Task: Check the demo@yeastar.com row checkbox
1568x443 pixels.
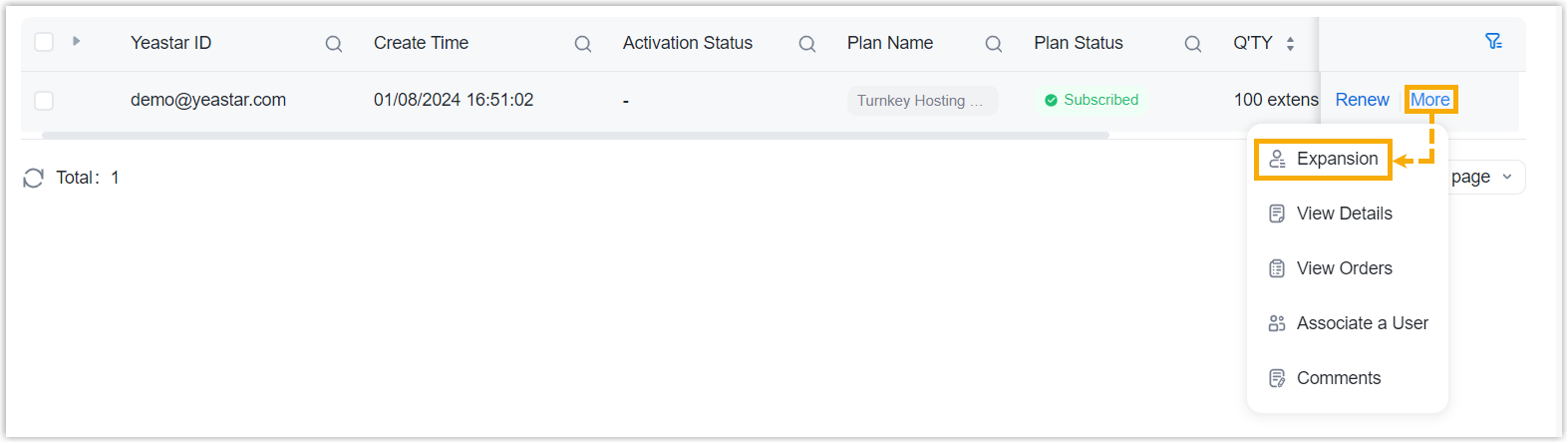Action: pos(44,101)
